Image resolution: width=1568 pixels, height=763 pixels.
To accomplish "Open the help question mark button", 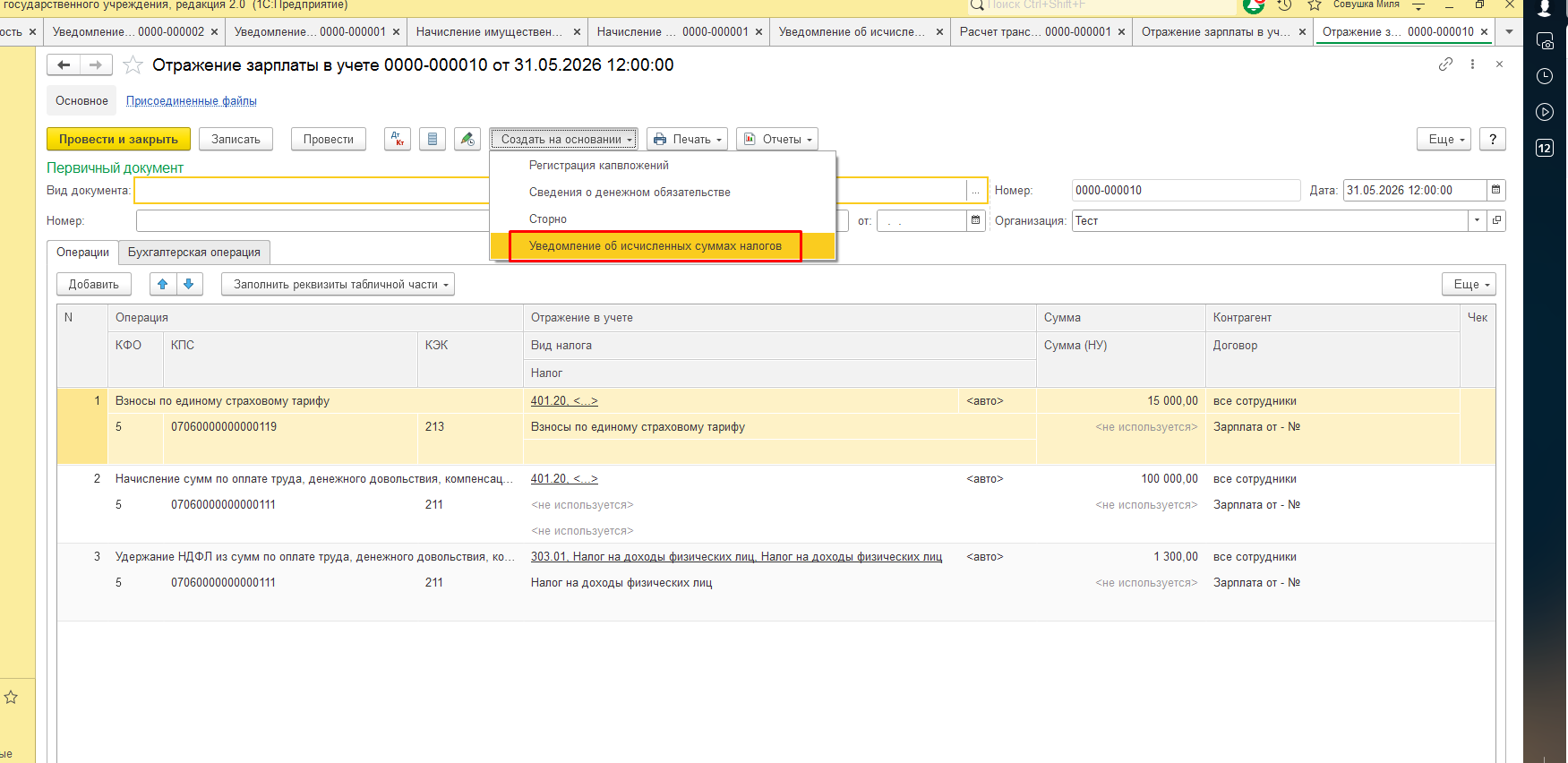I will [1492, 139].
